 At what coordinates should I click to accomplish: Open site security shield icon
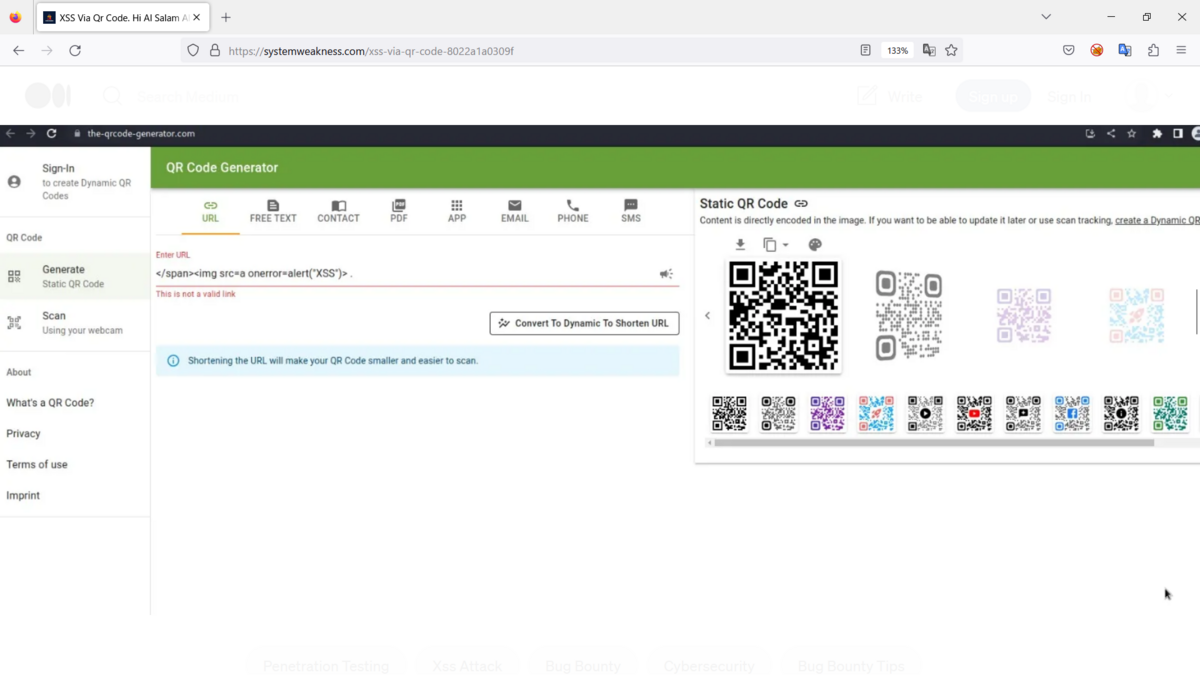click(x=193, y=50)
